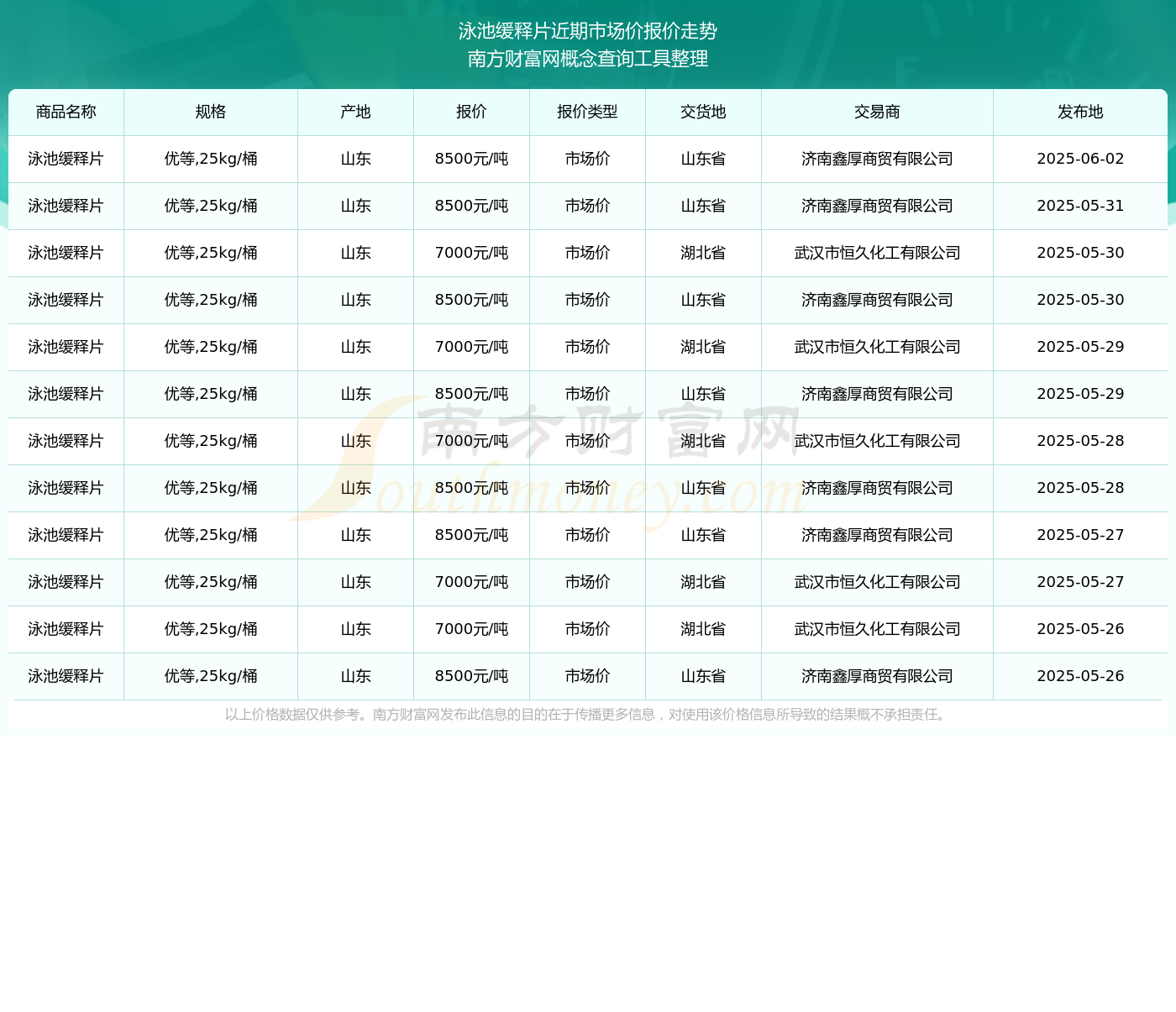Click the title 泳池缓释片近期市场价报价走势

pos(588,31)
